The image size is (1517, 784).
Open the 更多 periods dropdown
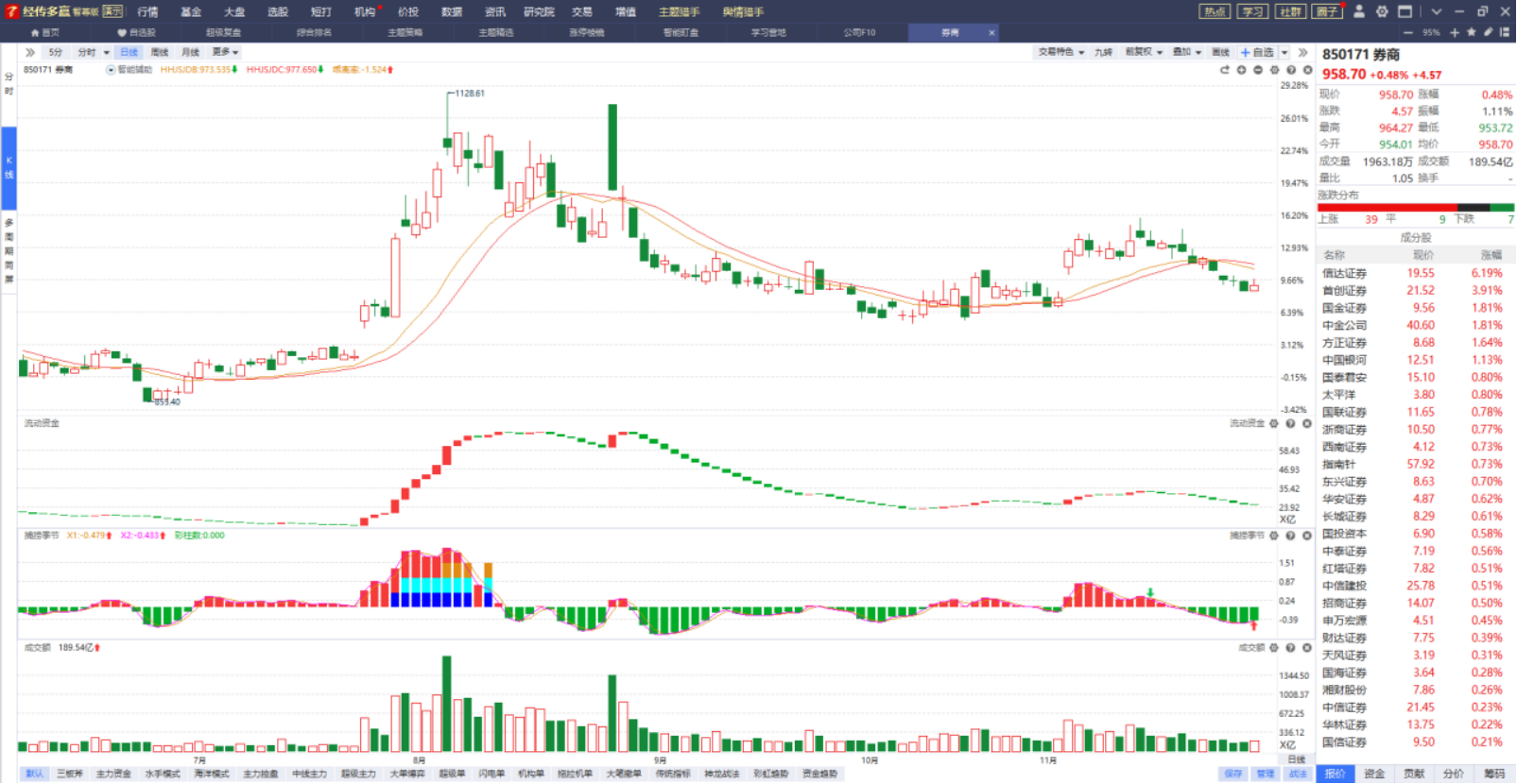click(x=225, y=53)
